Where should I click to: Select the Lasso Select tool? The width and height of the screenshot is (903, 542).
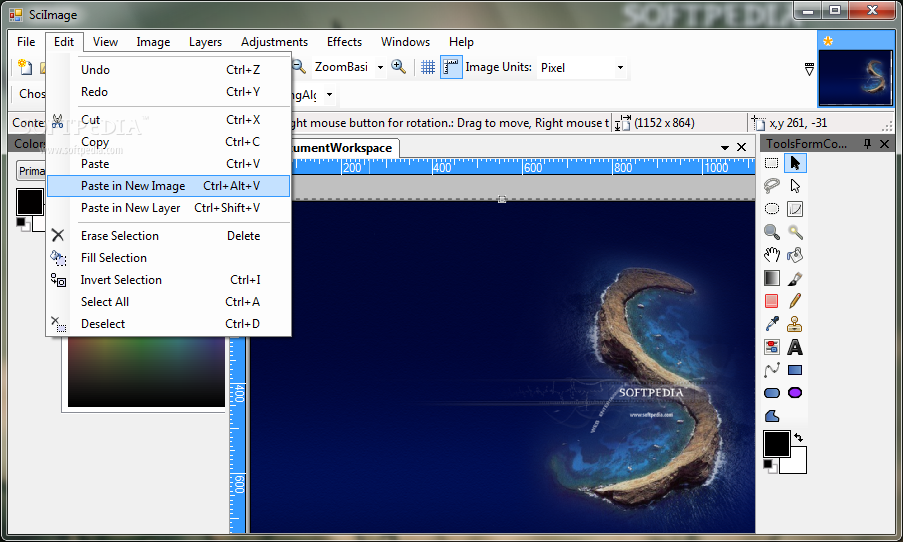click(x=772, y=186)
